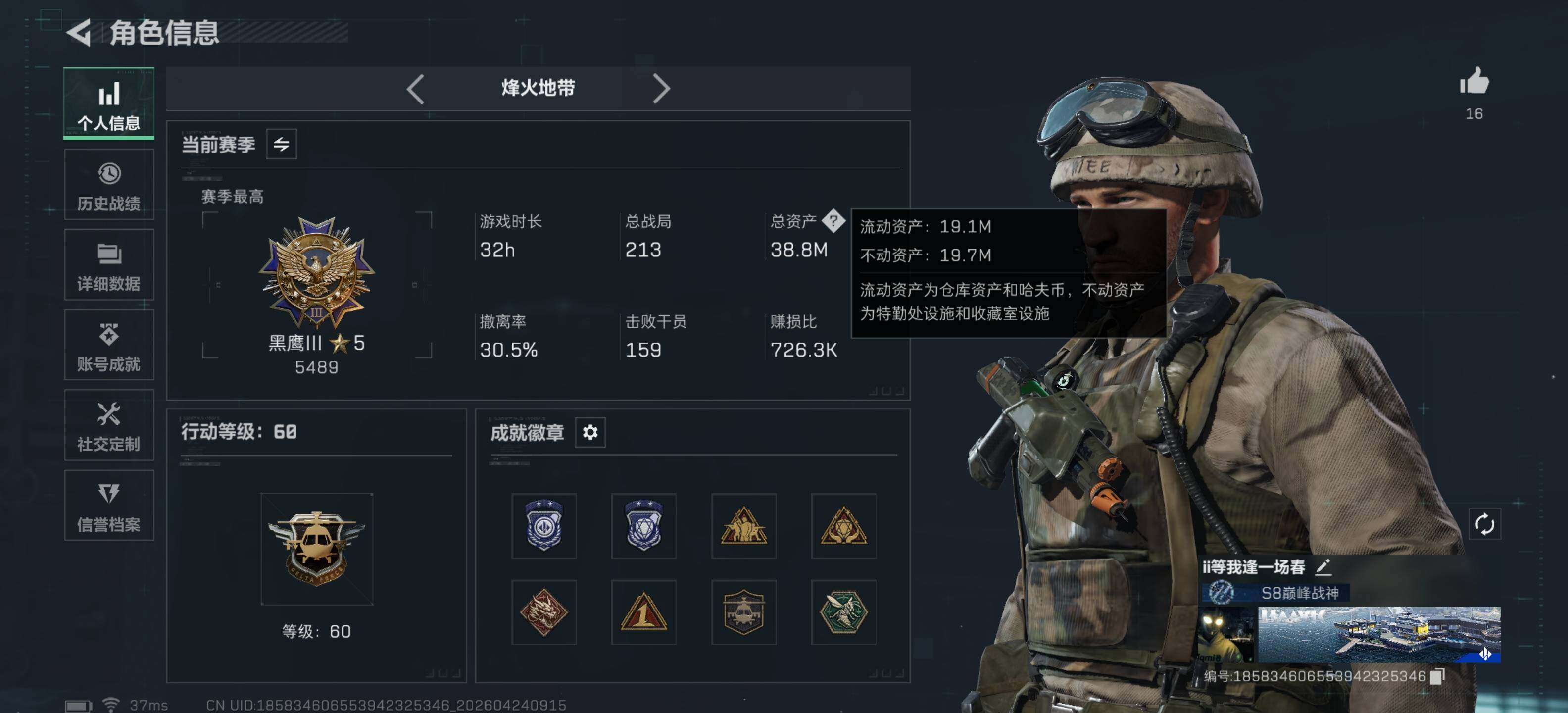Screen dimensions: 1568x713
Task: Switch to the previous mode with left chevron
Action: [415, 89]
